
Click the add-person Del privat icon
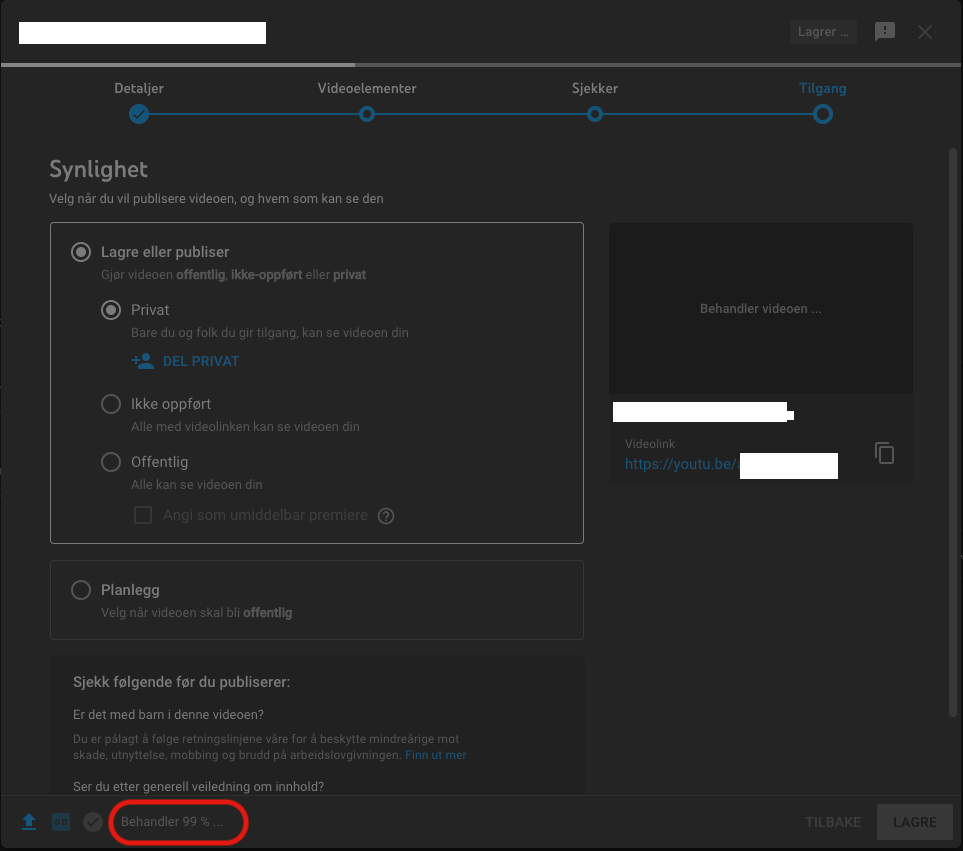142,361
